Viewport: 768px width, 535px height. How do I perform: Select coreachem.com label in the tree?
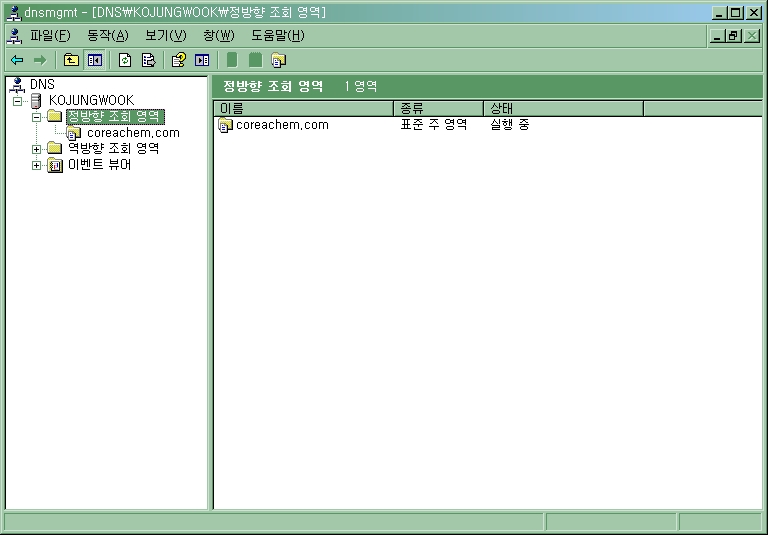(x=133, y=133)
